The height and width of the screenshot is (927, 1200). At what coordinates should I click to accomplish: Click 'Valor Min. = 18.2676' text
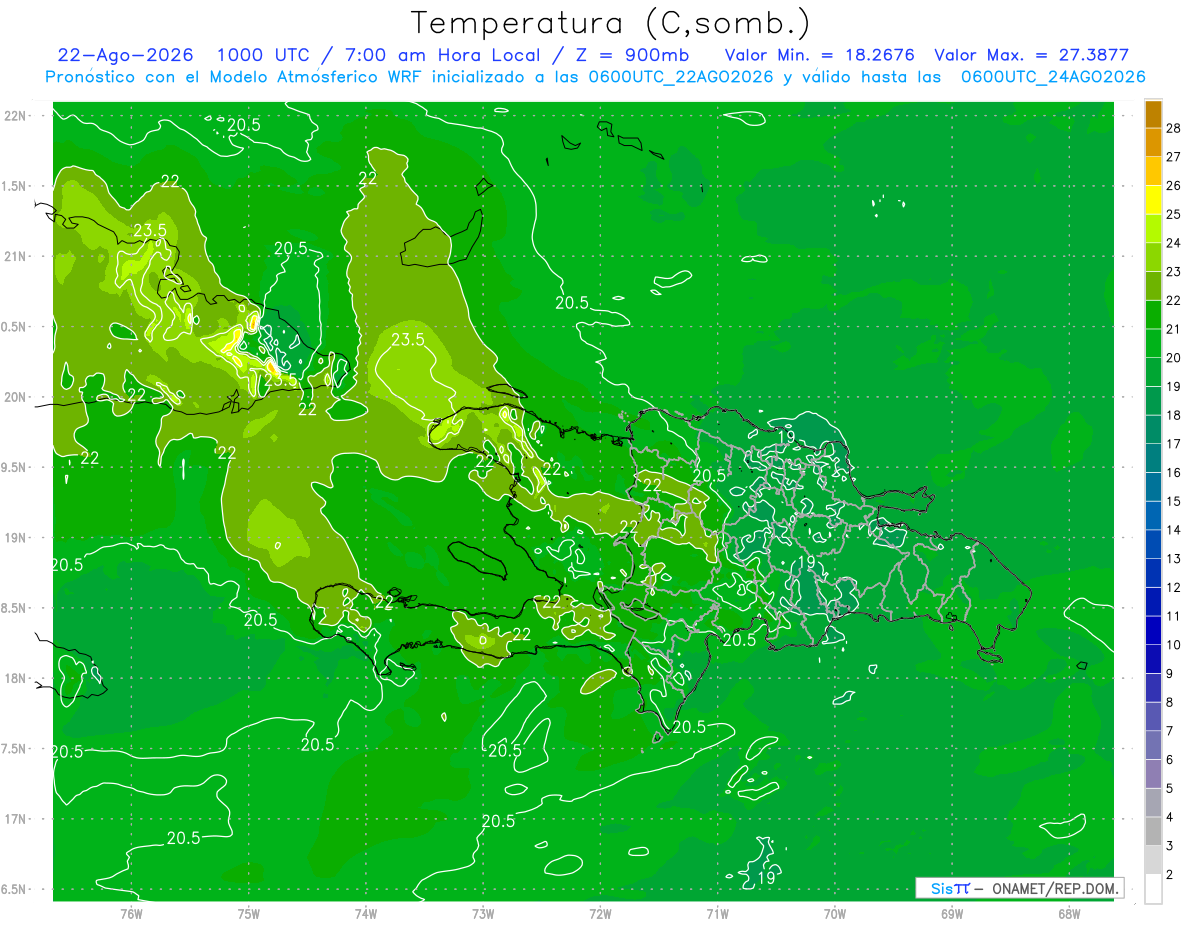click(x=819, y=56)
